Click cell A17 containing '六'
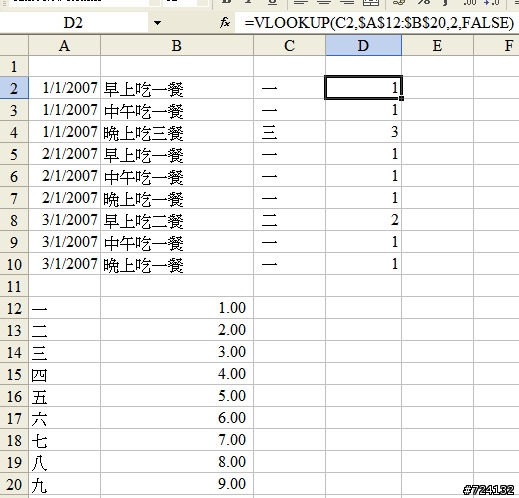The image size is (519, 498). pos(64,418)
